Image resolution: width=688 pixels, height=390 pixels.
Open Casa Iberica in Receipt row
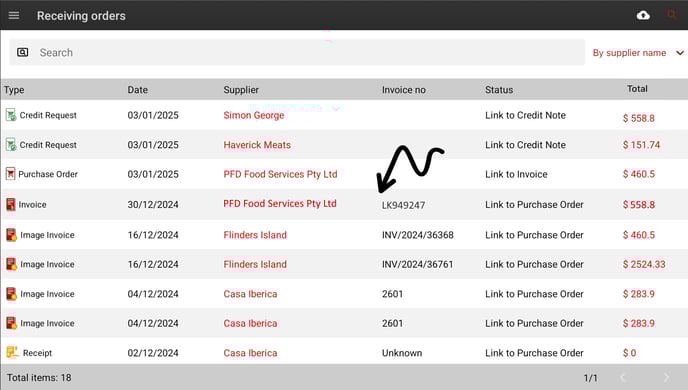(250, 353)
